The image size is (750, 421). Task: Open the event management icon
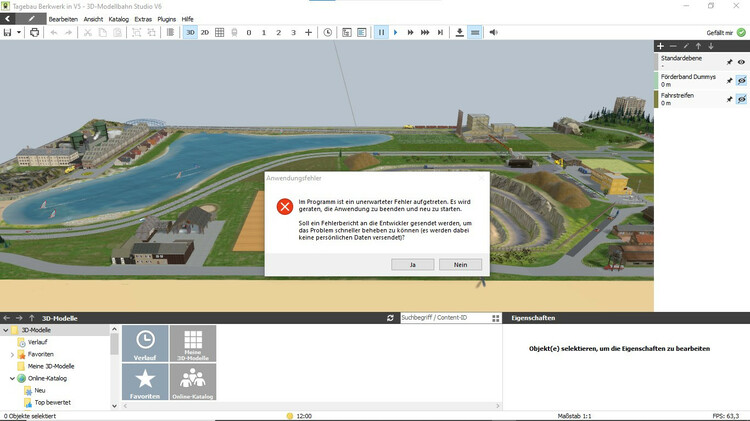click(347, 33)
